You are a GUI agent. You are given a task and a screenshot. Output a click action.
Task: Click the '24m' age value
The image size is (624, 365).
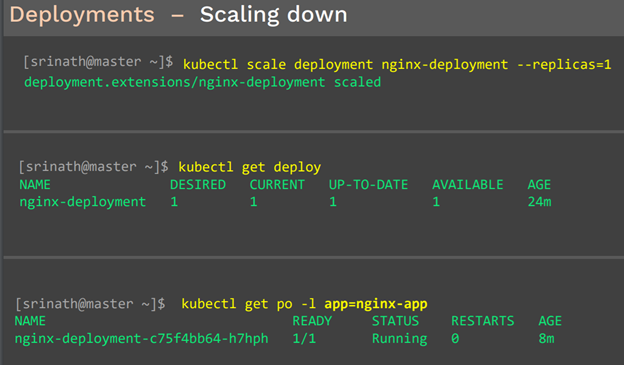(x=540, y=202)
